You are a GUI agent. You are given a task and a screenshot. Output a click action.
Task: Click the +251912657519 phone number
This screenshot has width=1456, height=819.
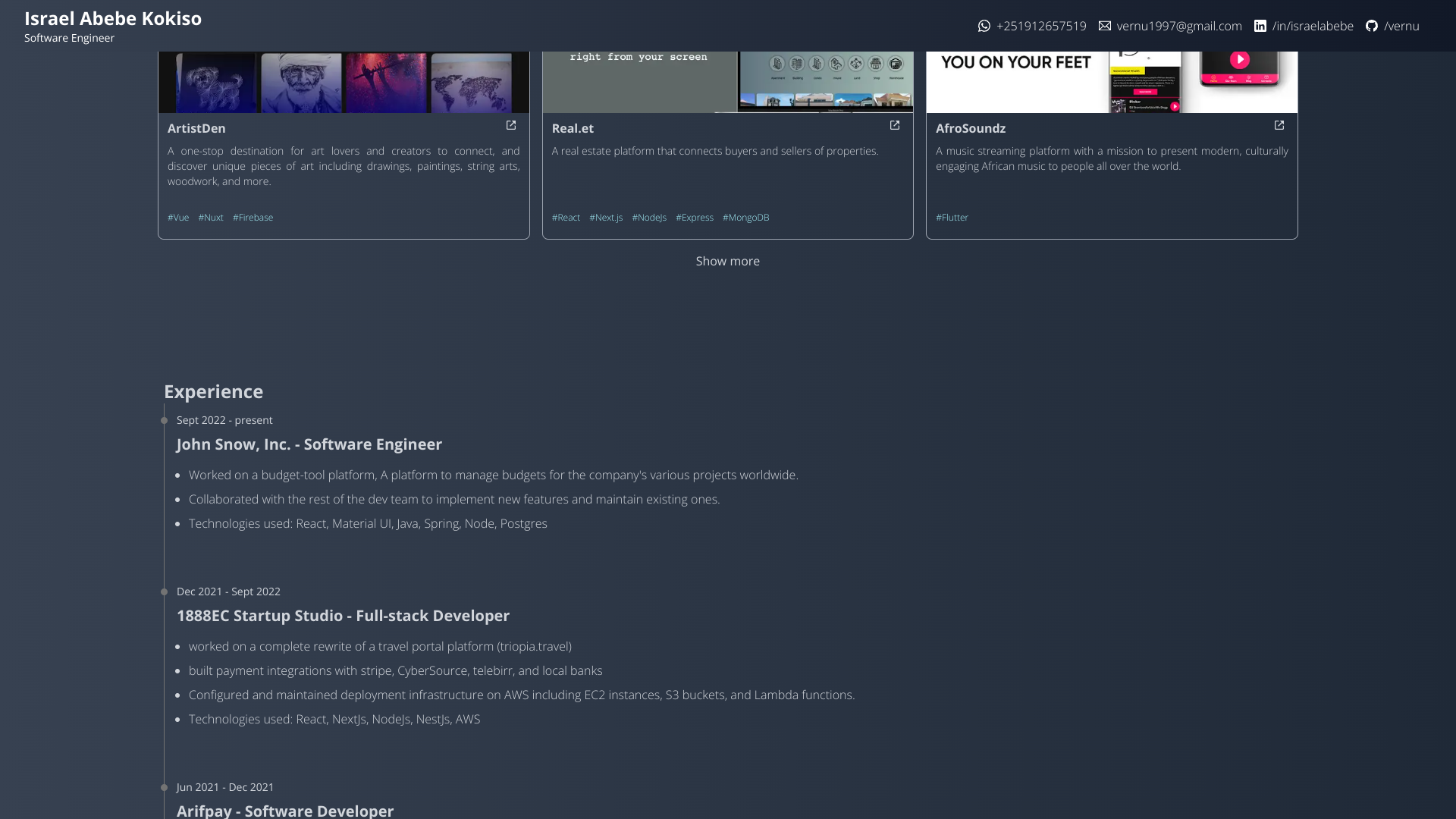[1041, 26]
